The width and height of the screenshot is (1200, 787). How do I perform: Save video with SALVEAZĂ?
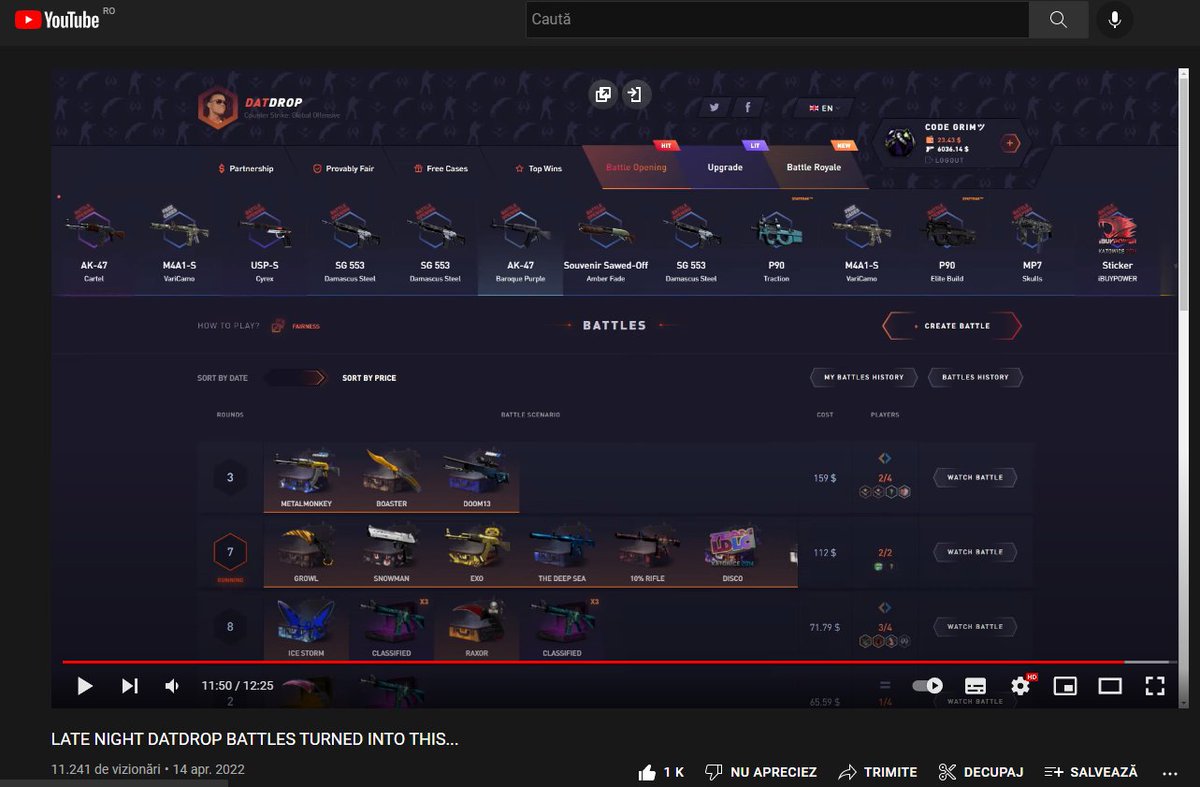[1091, 772]
